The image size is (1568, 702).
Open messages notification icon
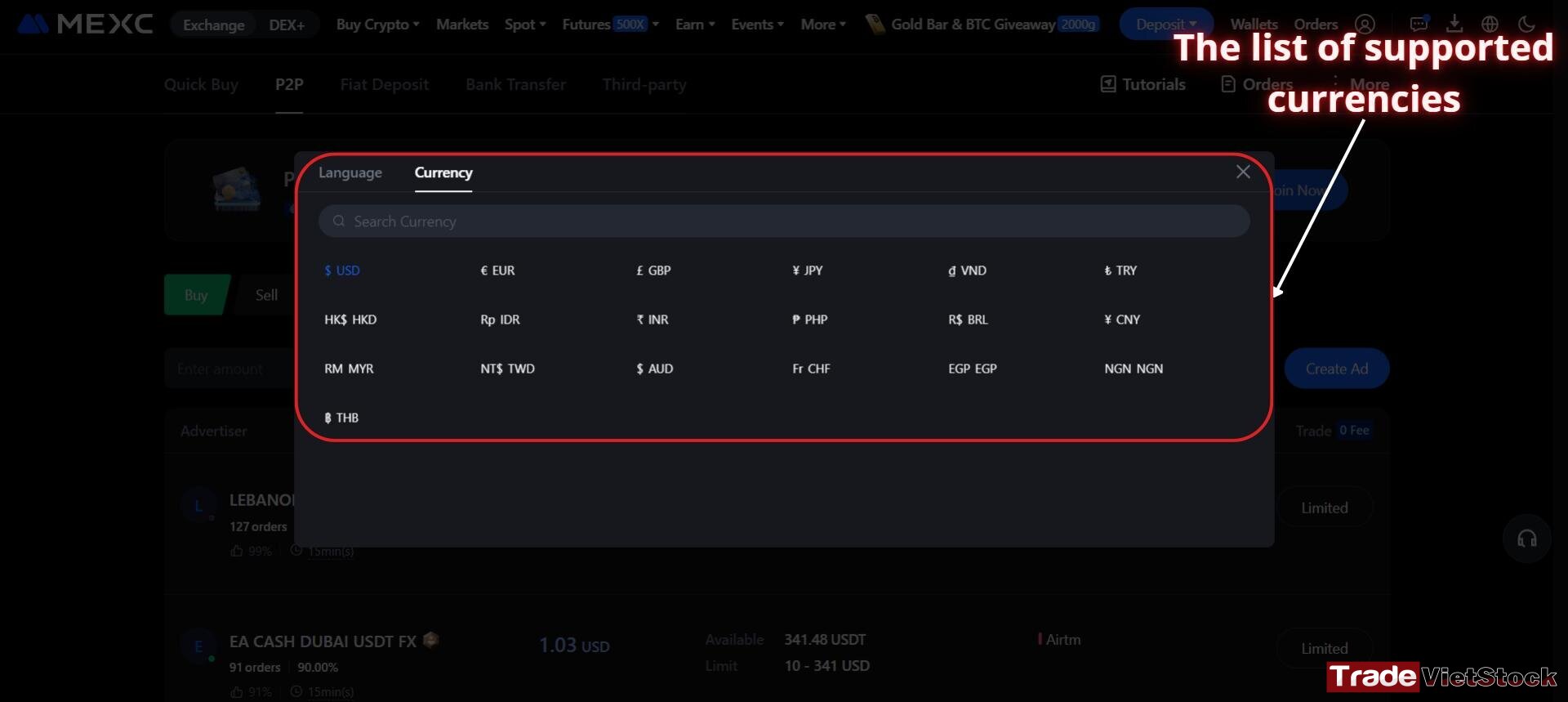point(1419,24)
